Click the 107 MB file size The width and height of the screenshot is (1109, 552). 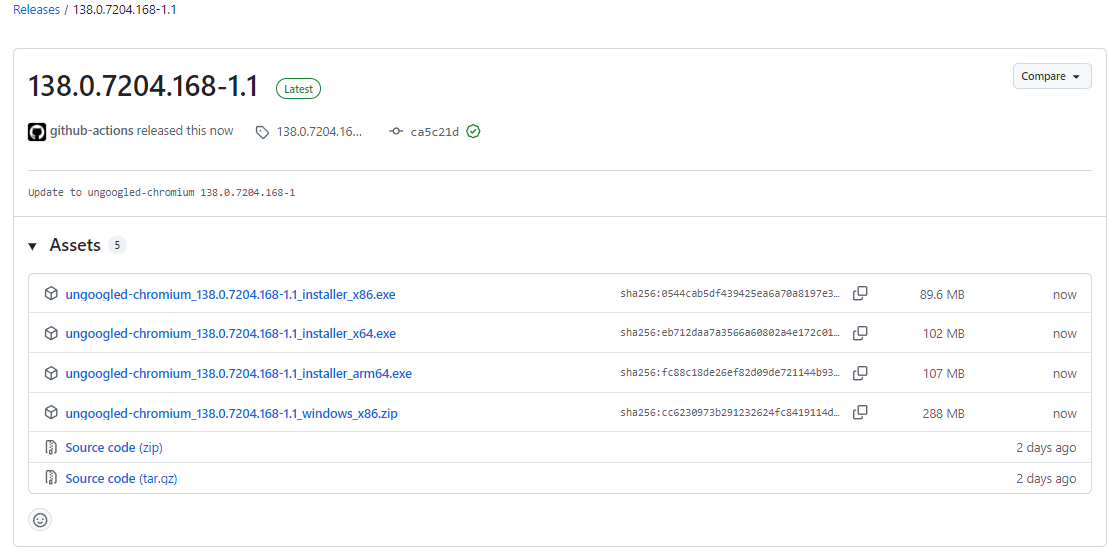tap(943, 374)
